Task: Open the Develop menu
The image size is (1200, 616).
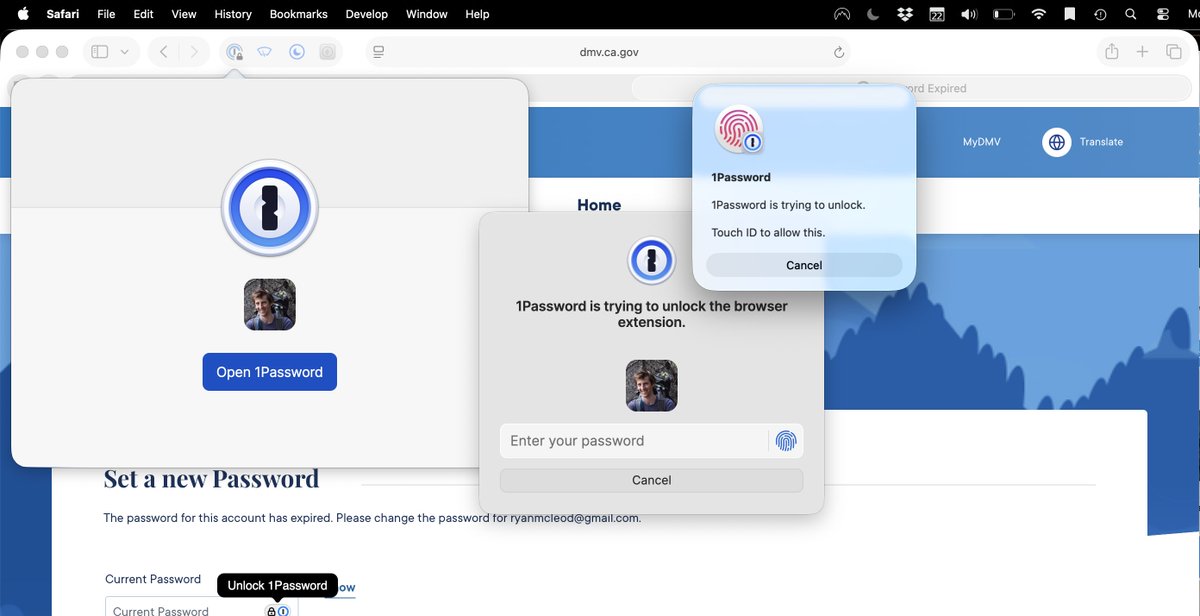Action: click(x=367, y=14)
